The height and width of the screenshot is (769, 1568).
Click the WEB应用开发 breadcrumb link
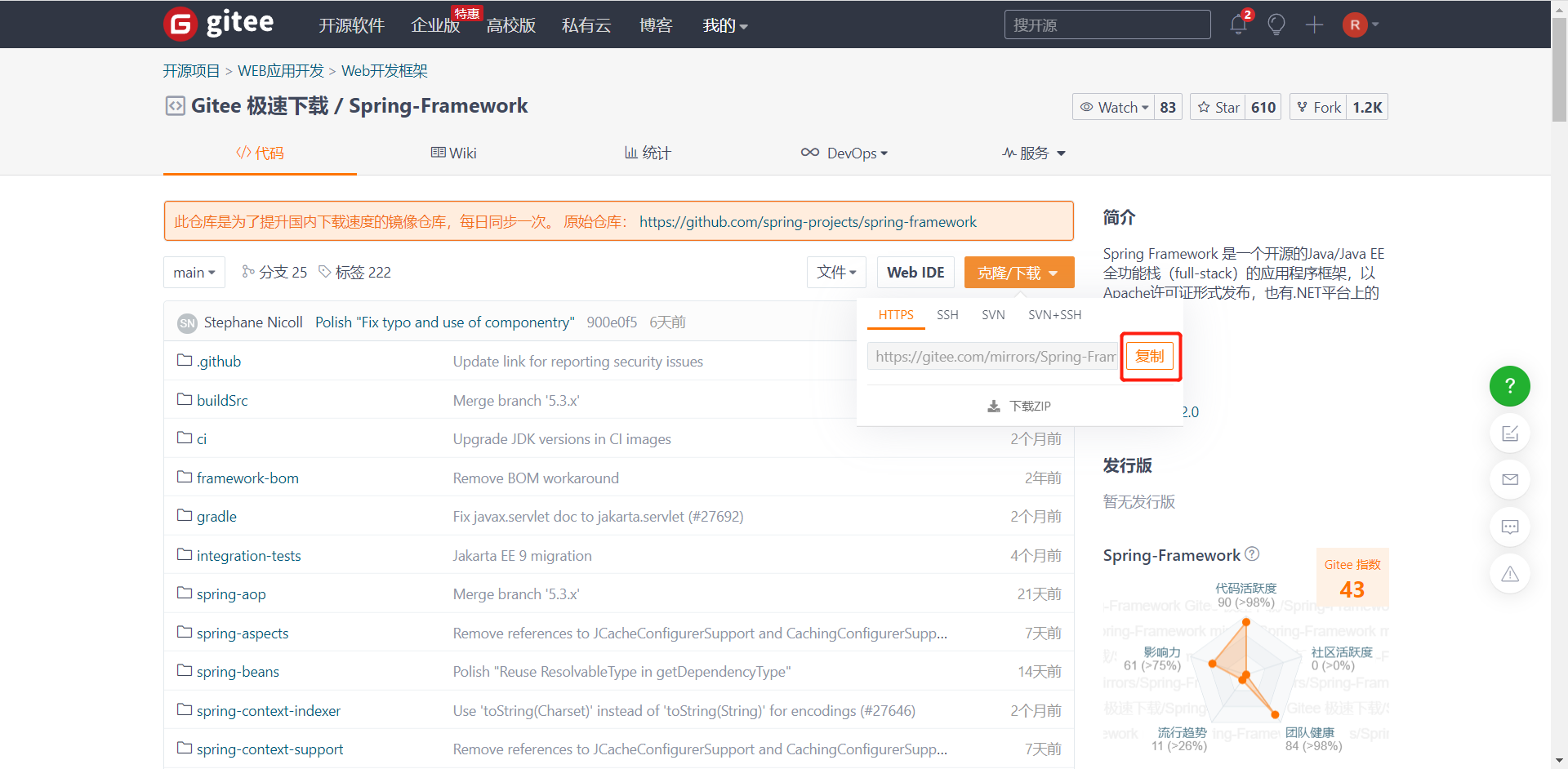pos(281,71)
